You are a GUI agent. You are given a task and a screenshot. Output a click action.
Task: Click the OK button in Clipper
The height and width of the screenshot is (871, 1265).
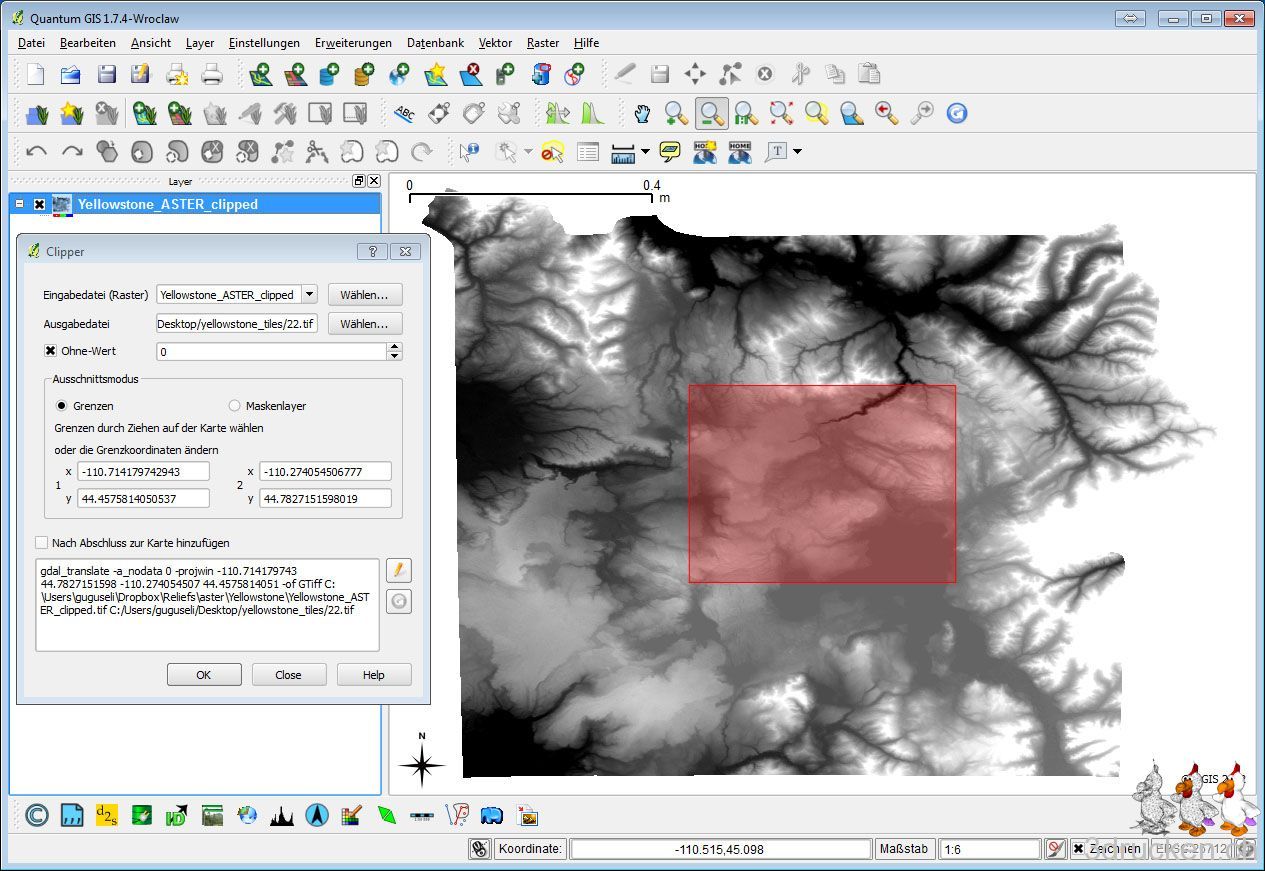pyautogui.click(x=204, y=675)
